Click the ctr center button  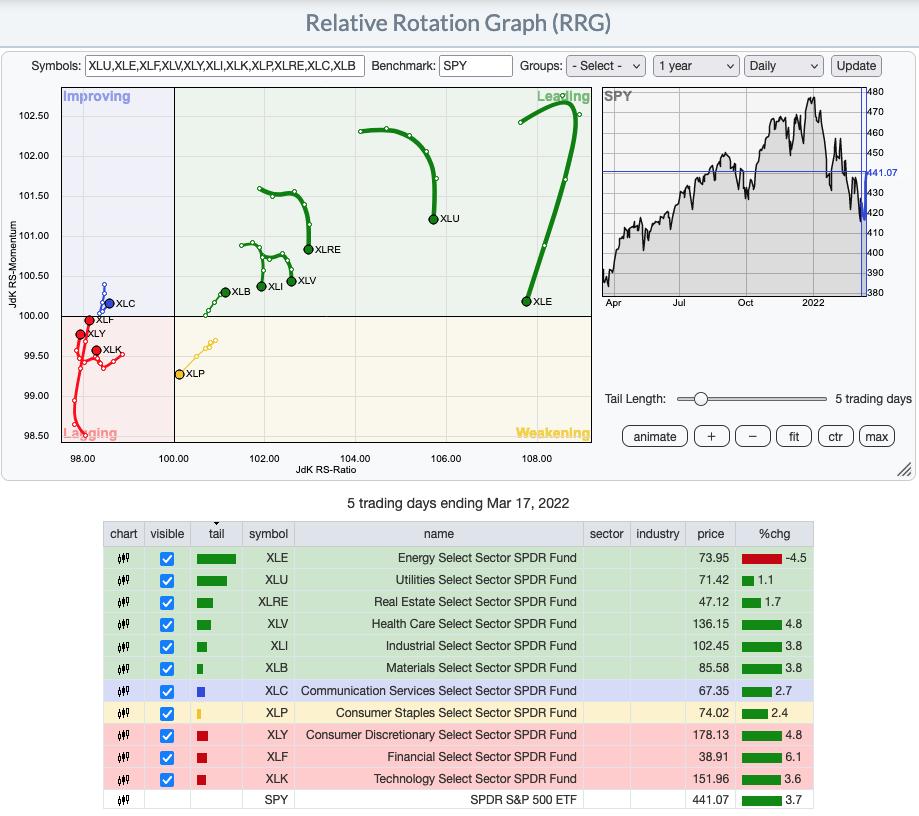835,437
